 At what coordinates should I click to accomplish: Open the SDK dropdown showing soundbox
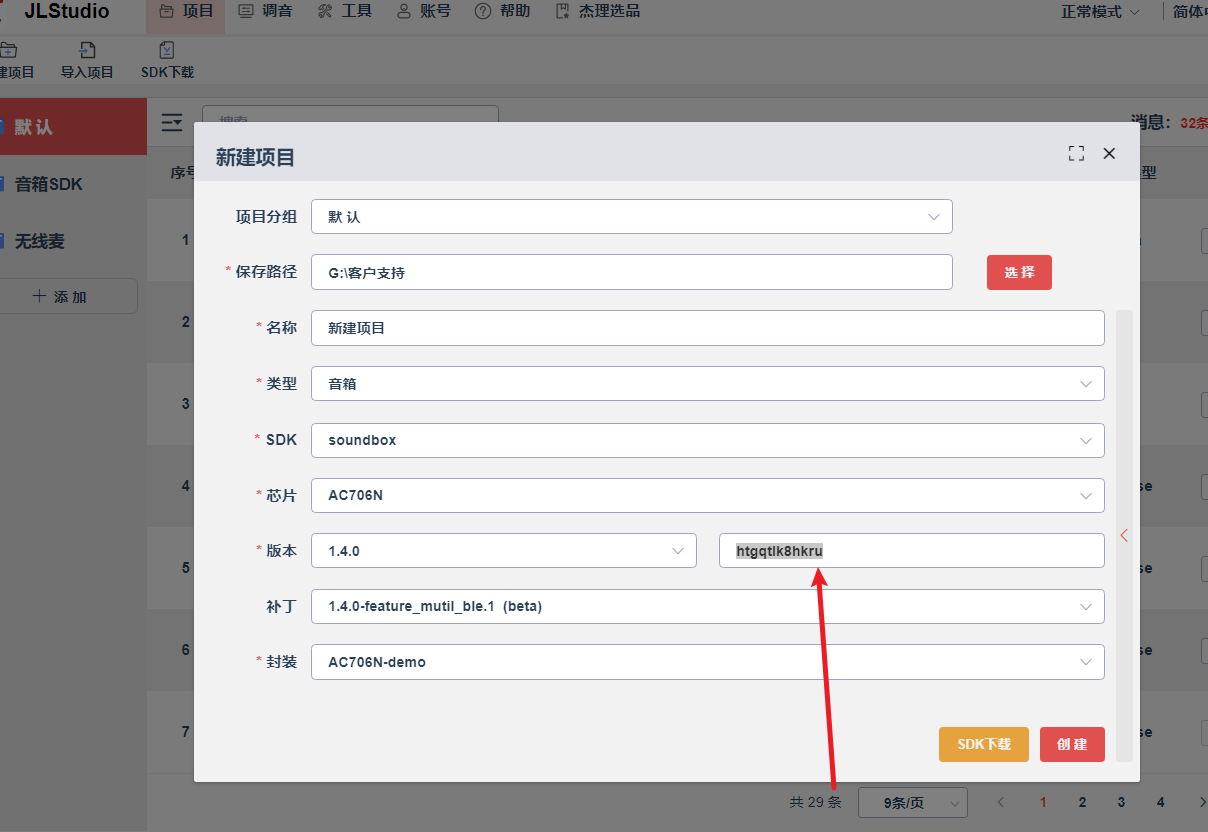click(708, 440)
